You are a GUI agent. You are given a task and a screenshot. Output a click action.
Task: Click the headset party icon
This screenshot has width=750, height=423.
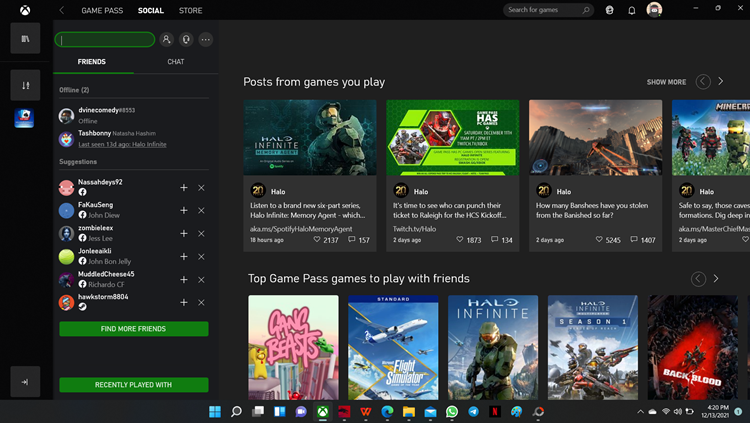(186, 40)
